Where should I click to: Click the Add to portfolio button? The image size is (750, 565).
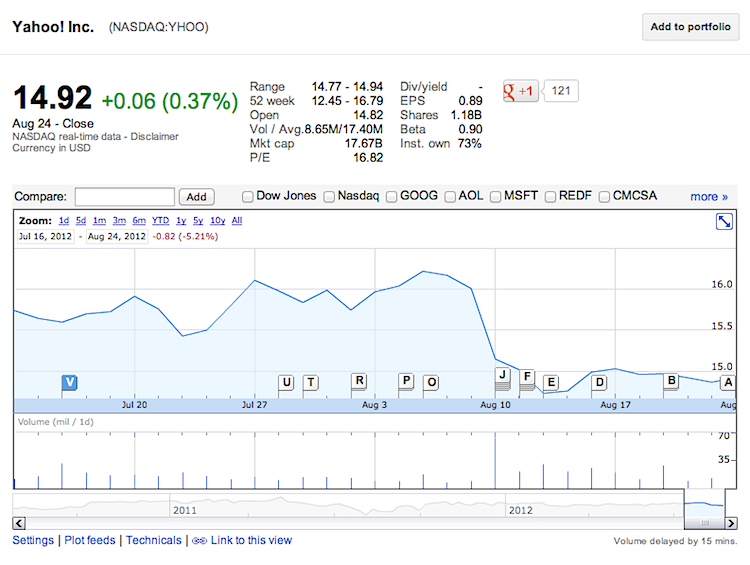pos(690,27)
